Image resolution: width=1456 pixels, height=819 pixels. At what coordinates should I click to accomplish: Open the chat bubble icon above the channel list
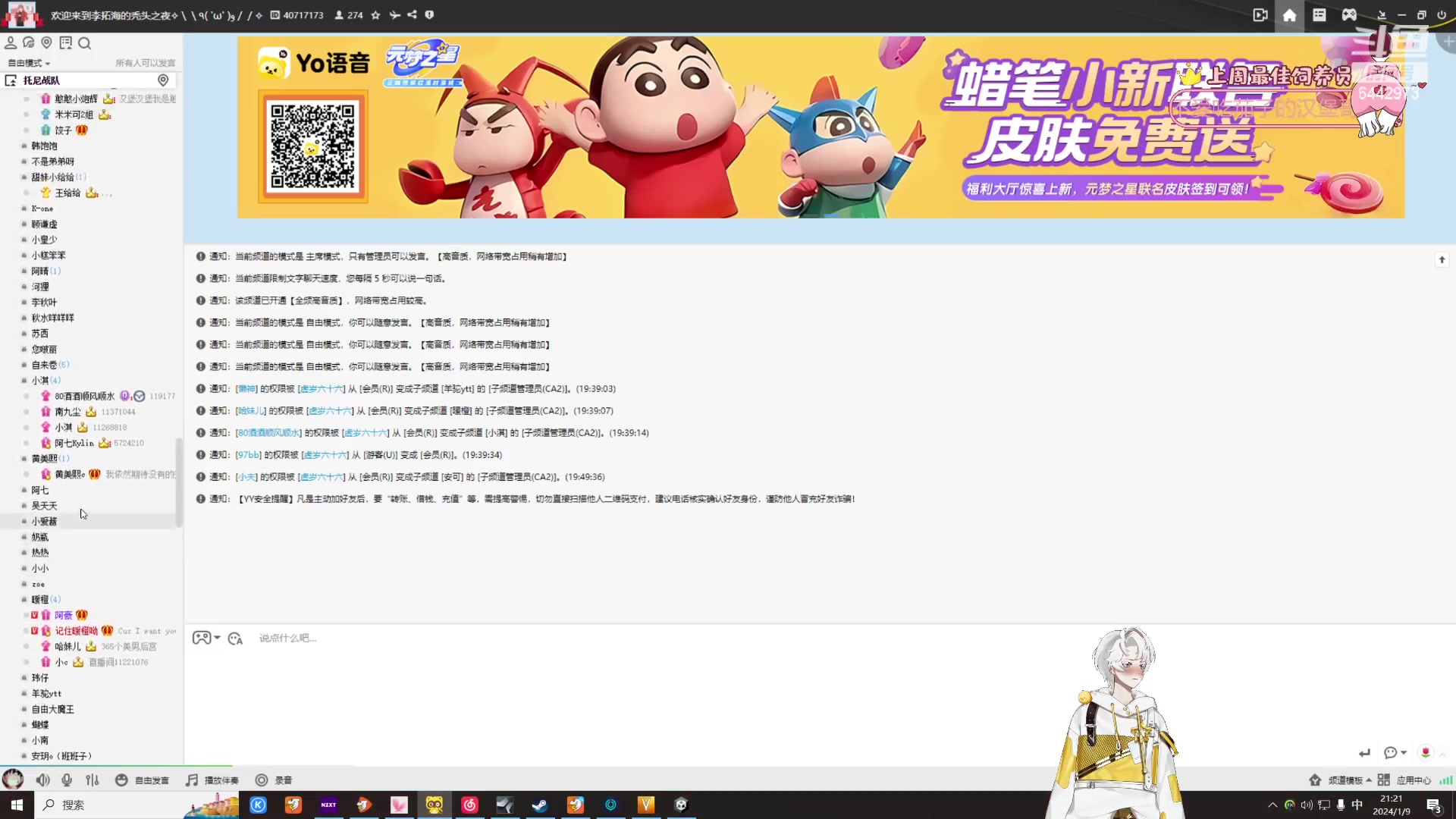pyautogui.click(x=29, y=43)
